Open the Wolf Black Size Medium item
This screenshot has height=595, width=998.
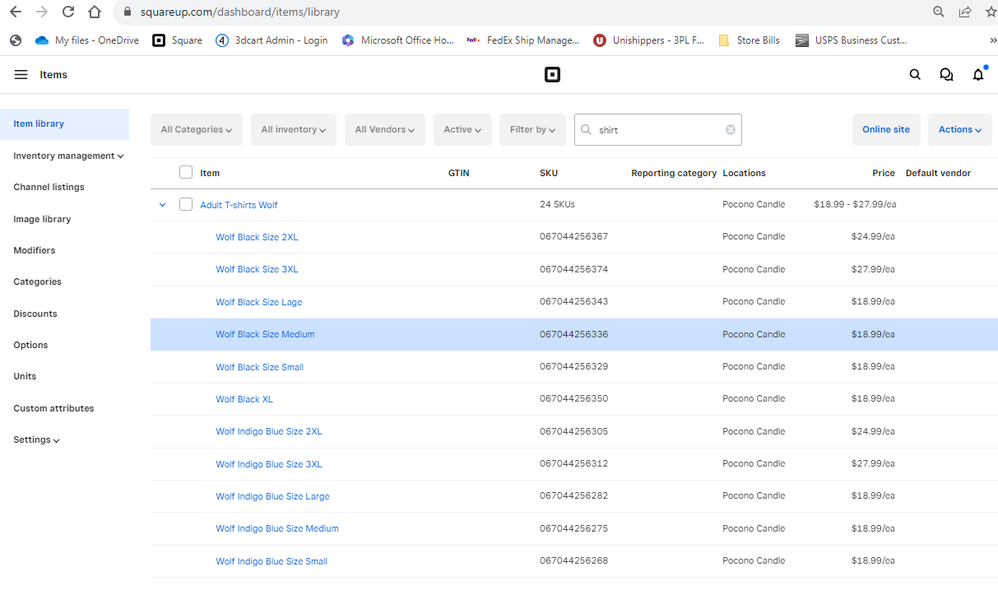(265, 335)
